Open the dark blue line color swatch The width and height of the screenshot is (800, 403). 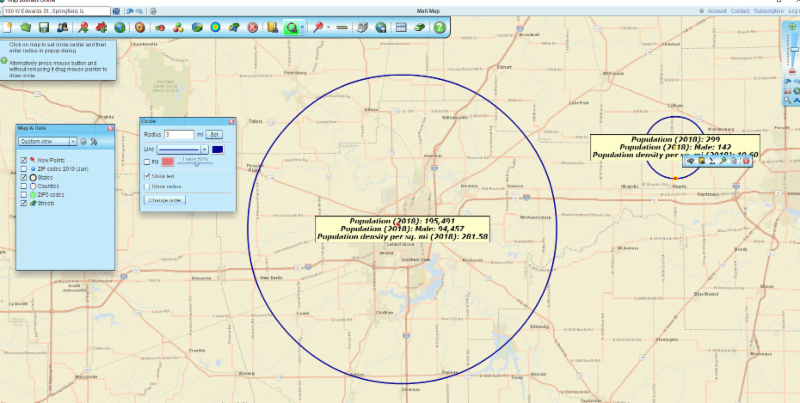click(218, 149)
